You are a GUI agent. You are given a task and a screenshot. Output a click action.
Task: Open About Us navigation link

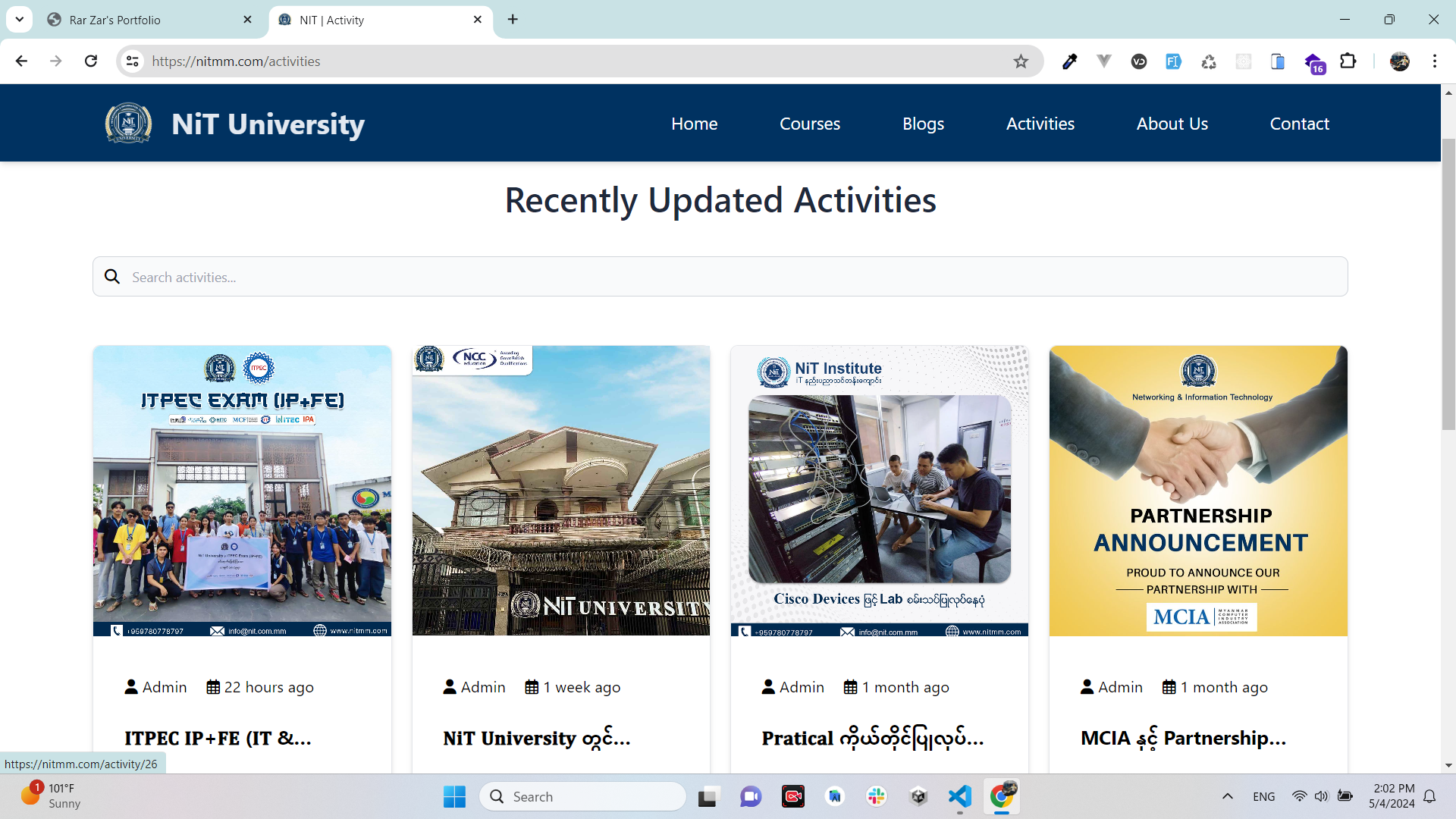pos(1172,124)
